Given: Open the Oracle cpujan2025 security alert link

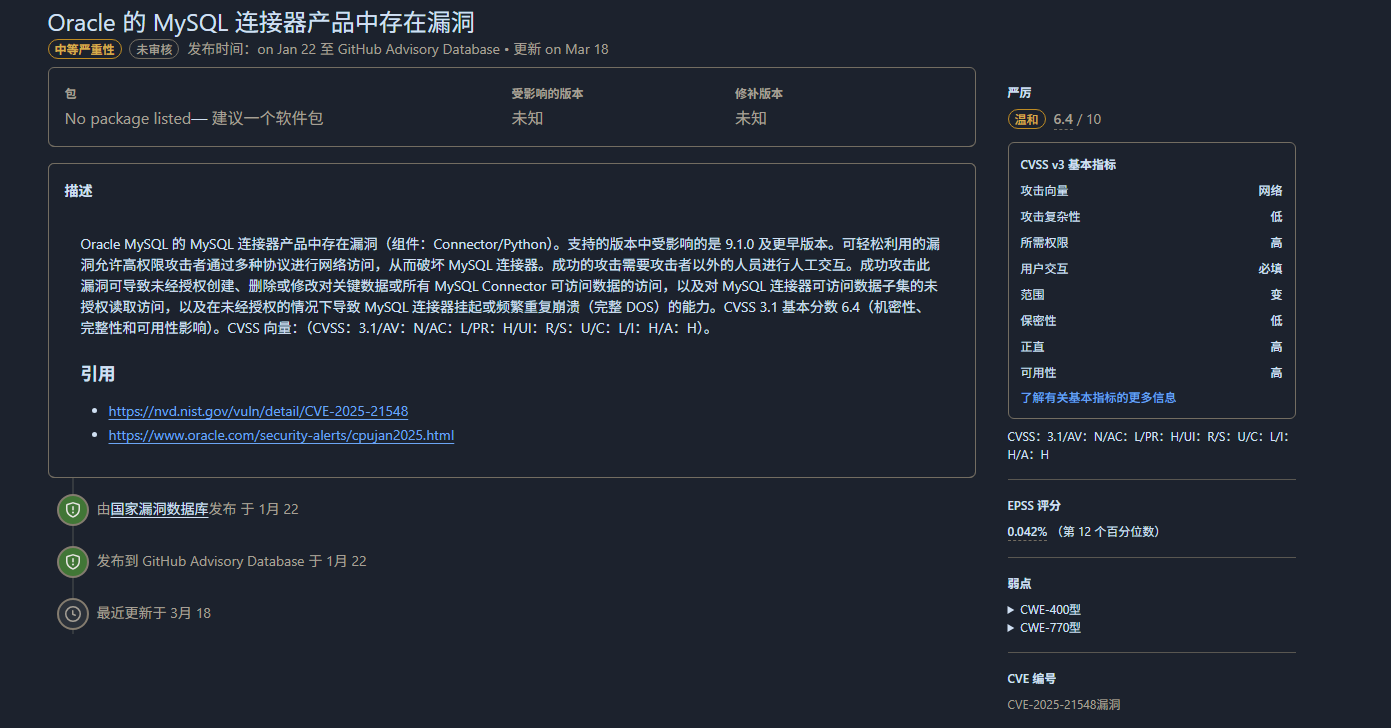Looking at the screenshot, I should (281, 435).
